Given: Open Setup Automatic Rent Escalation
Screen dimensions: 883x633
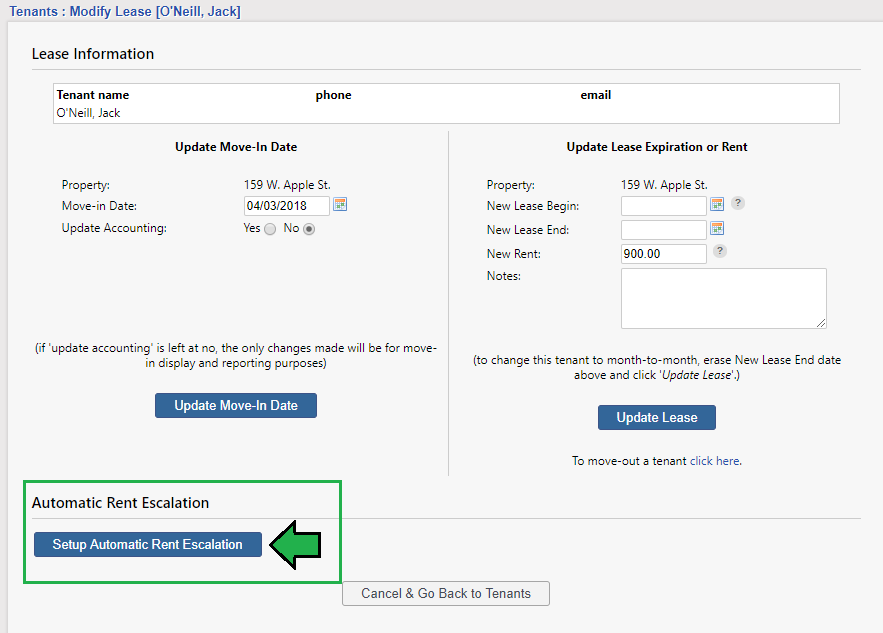Looking at the screenshot, I should pyautogui.click(x=148, y=545).
